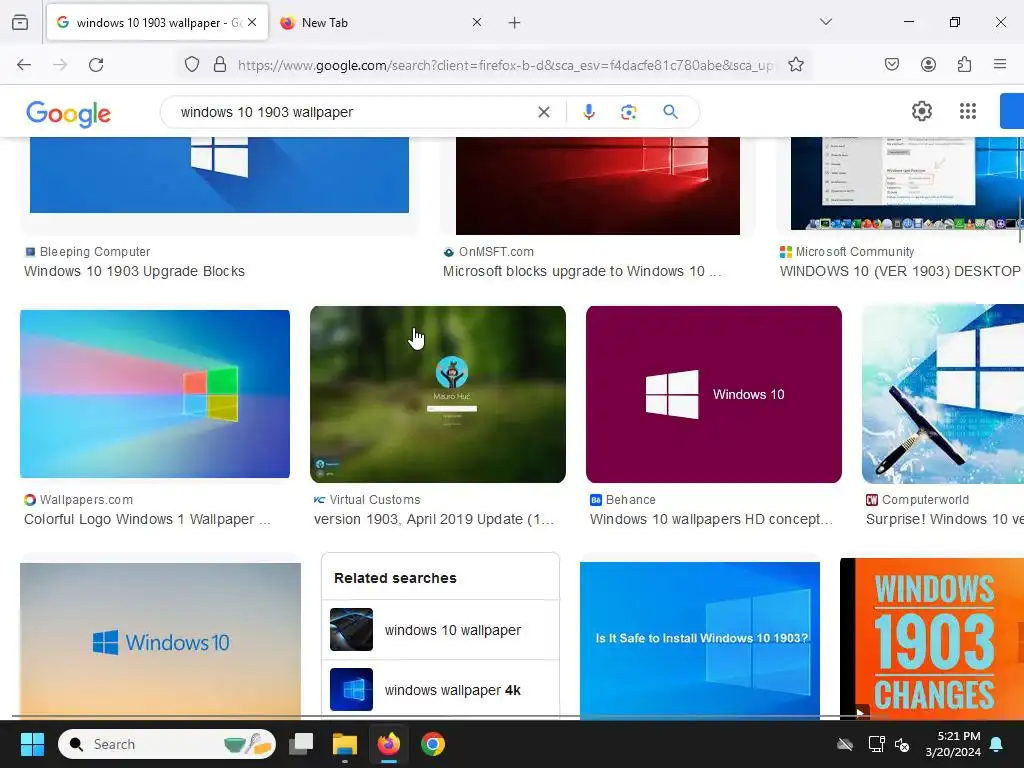Clear the Google search box text
Screen dimensions: 1024x768
point(543,112)
